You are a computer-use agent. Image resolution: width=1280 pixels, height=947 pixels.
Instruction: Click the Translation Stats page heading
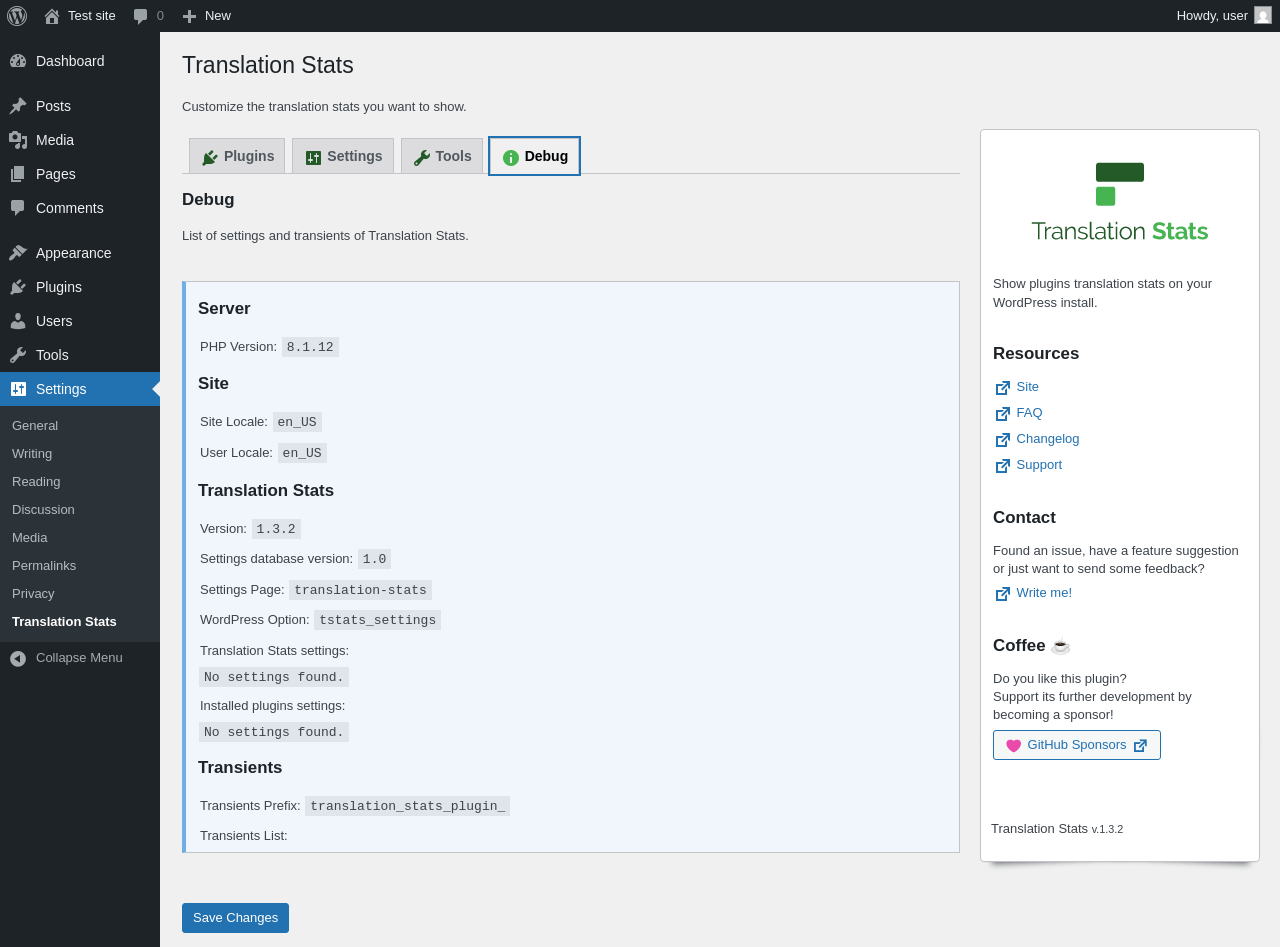[x=268, y=65]
